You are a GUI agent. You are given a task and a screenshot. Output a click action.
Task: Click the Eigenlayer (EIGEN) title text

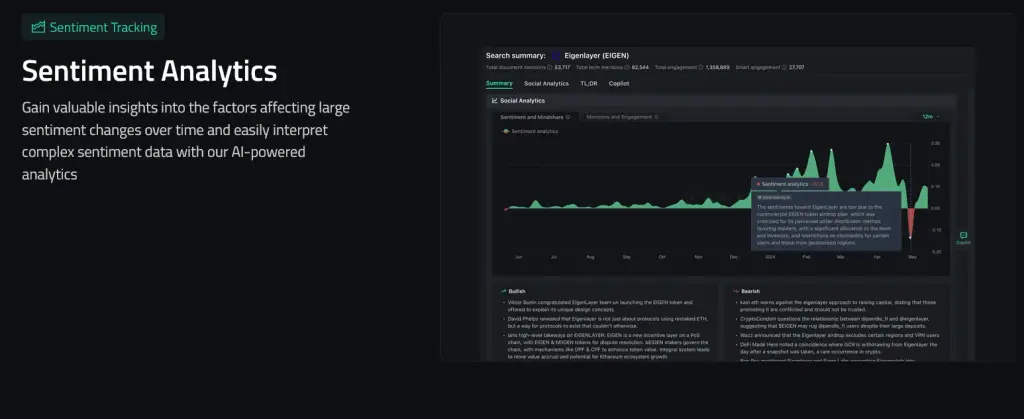(597, 55)
